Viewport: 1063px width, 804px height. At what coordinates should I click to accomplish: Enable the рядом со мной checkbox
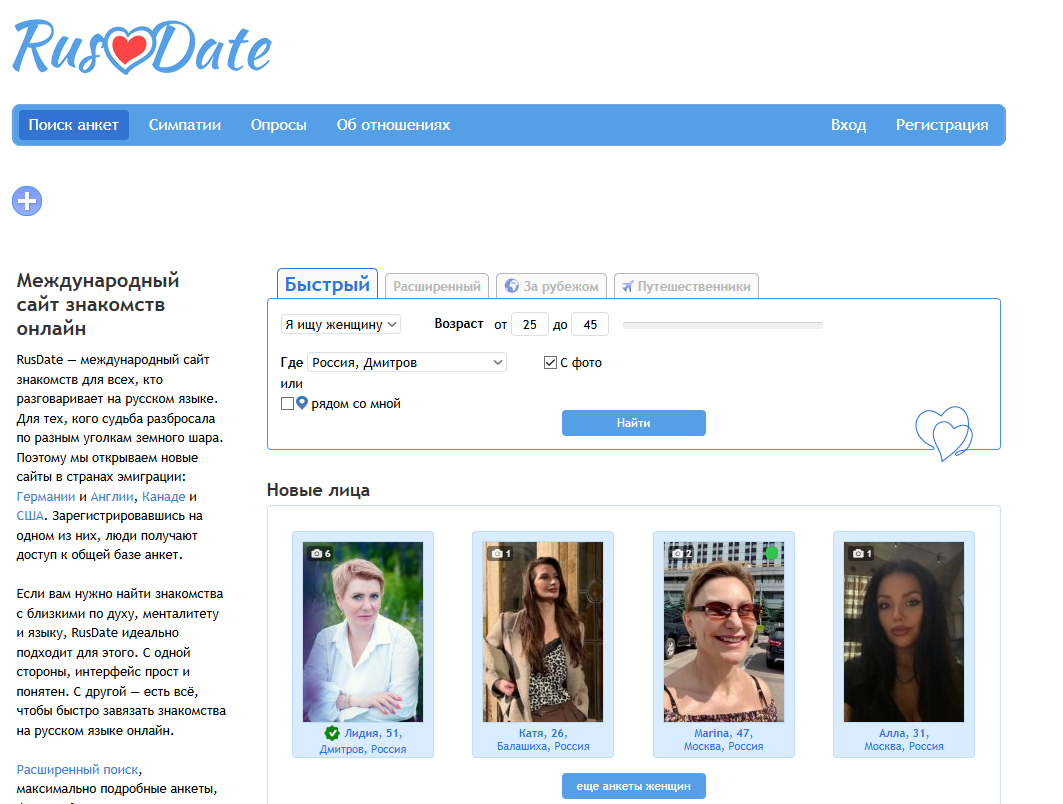tap(287, 403)
